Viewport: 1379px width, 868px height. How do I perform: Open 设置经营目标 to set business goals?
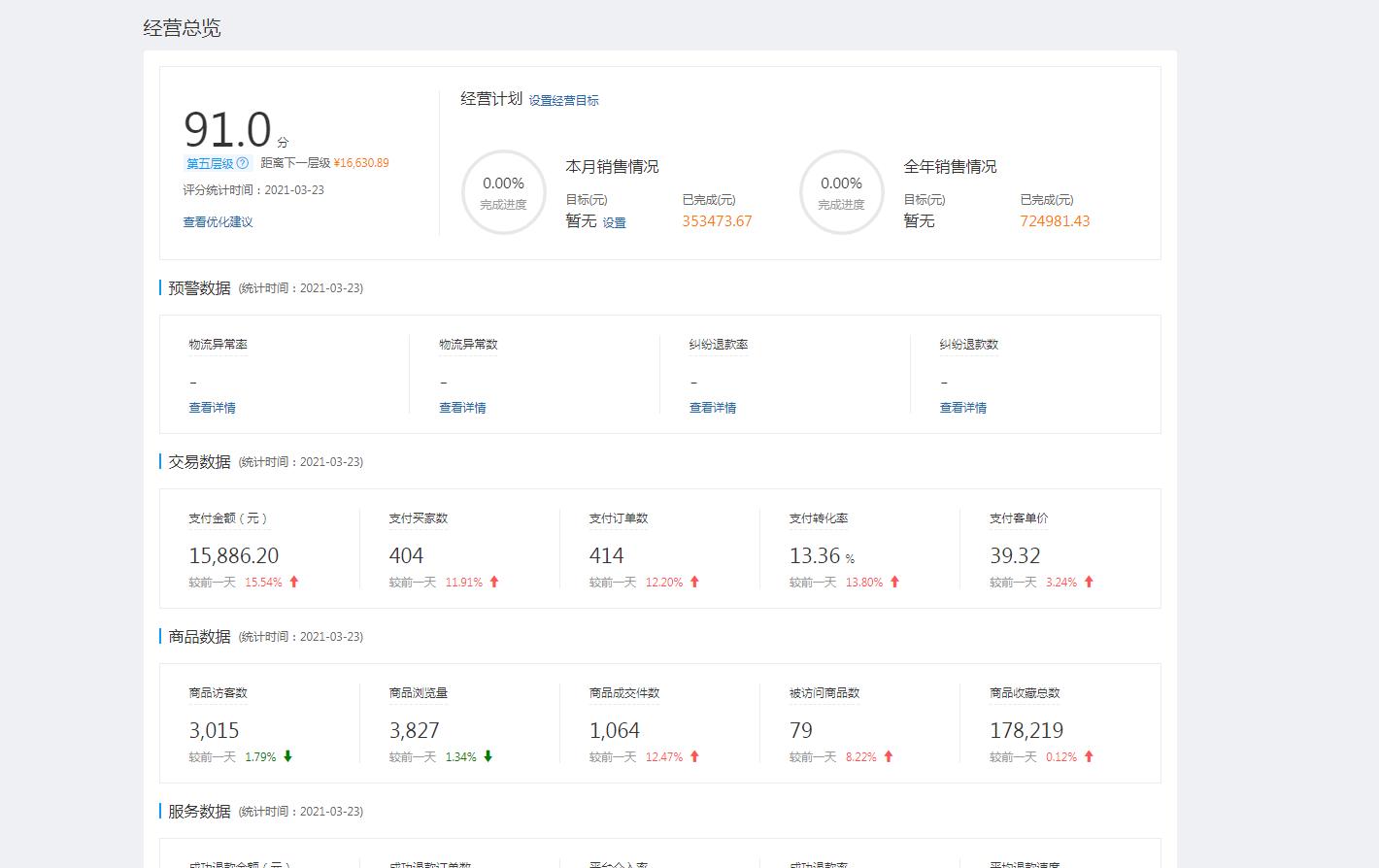click(x=565, y=100)
